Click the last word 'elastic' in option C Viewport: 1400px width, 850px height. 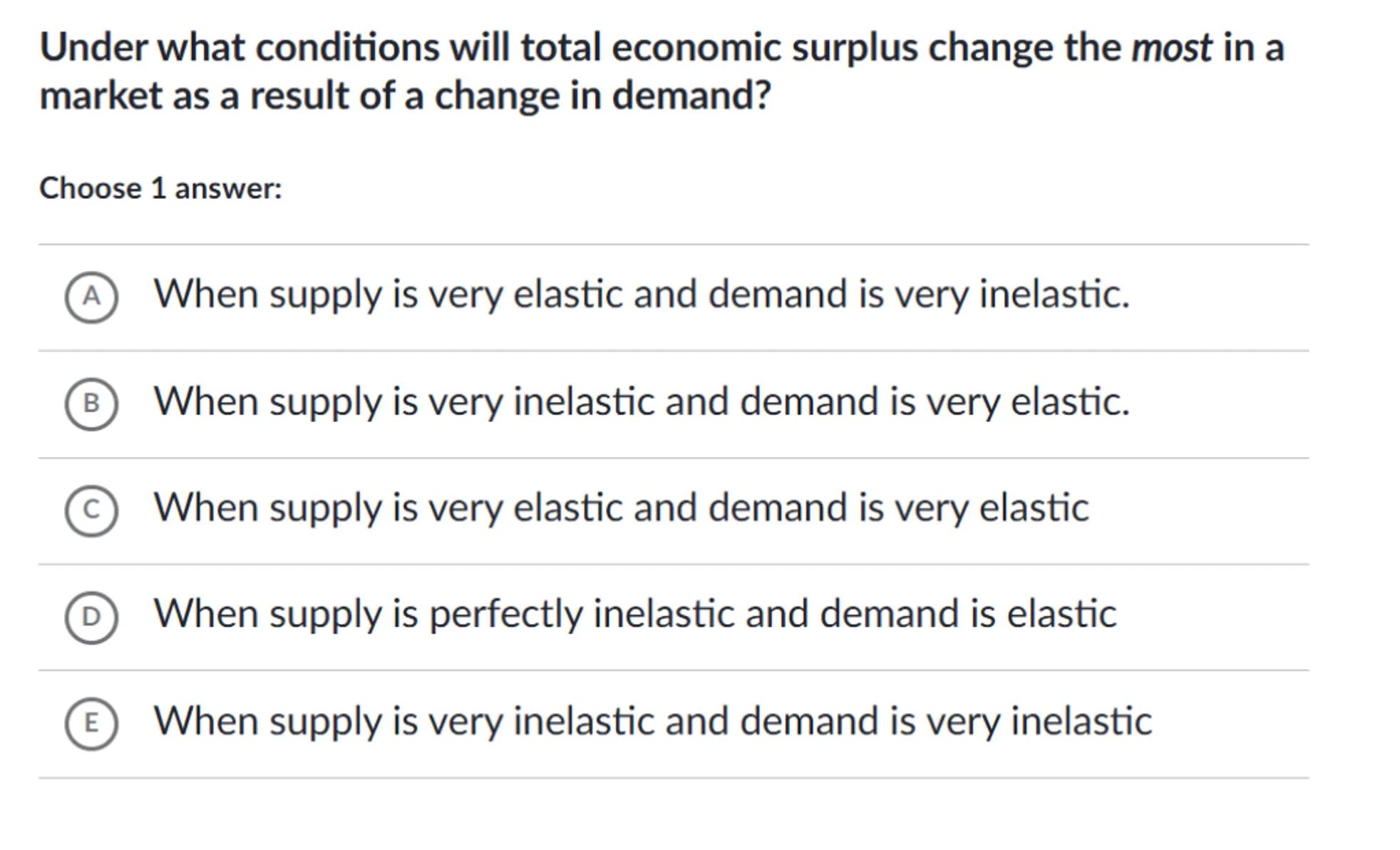coord(1034,508)
